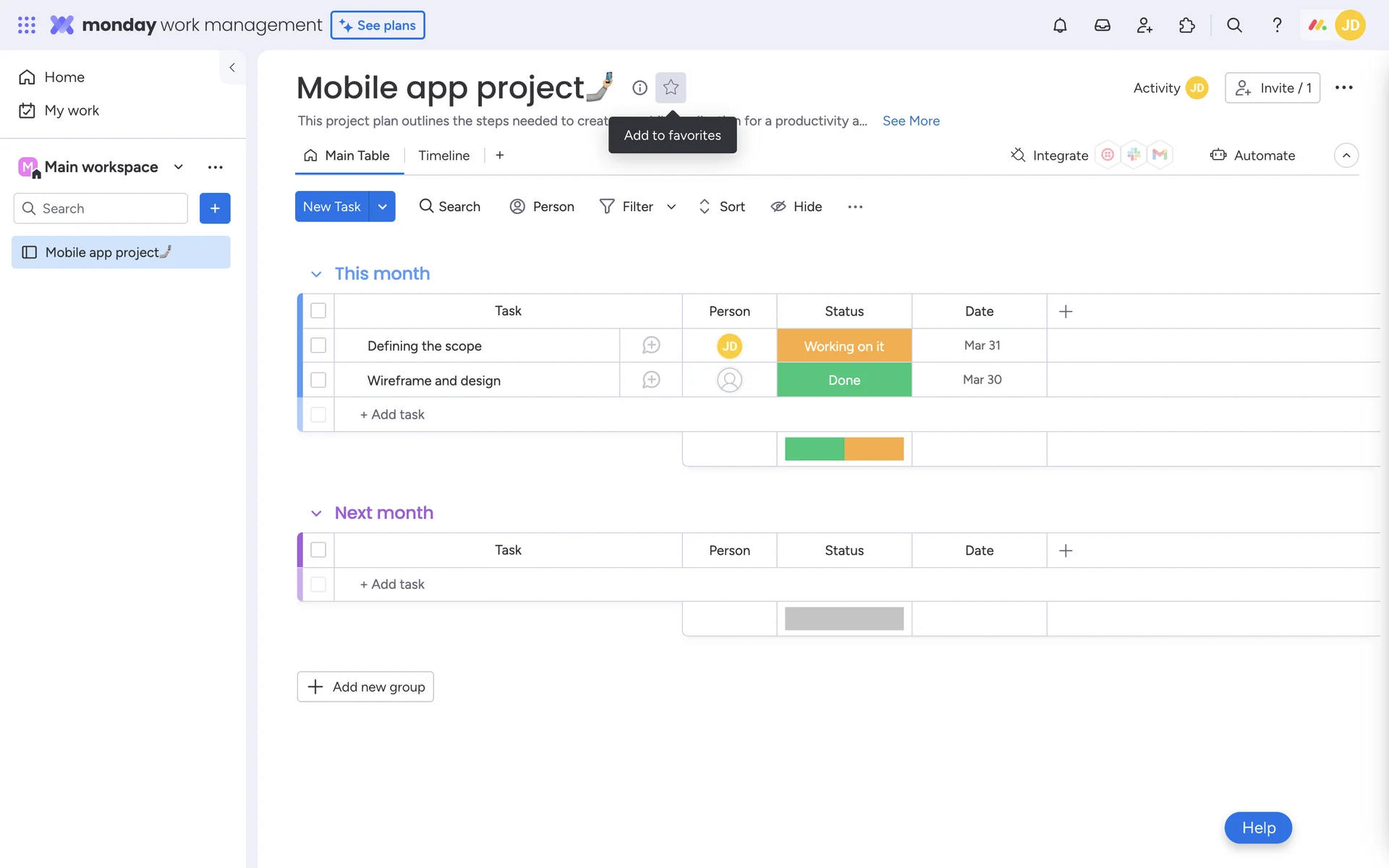
Task: Click the Working on it status cell
Action: pos(844,346)
